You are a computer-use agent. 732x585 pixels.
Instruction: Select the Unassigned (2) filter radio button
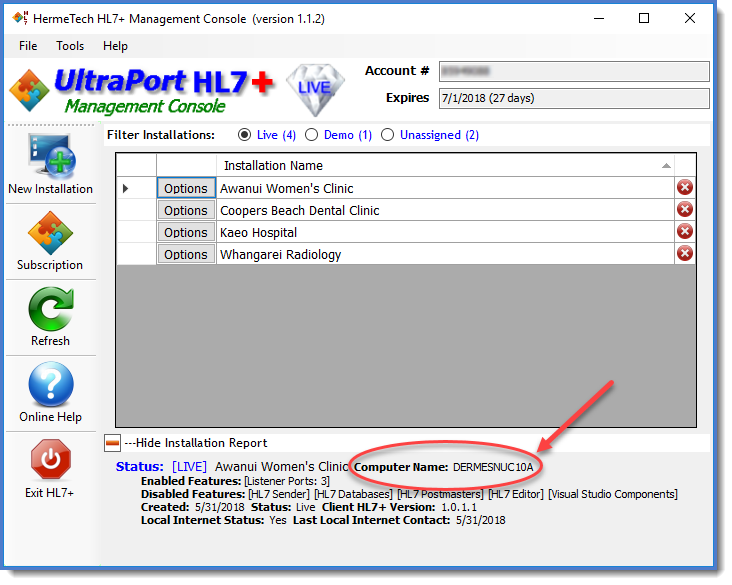pos(387,135)
